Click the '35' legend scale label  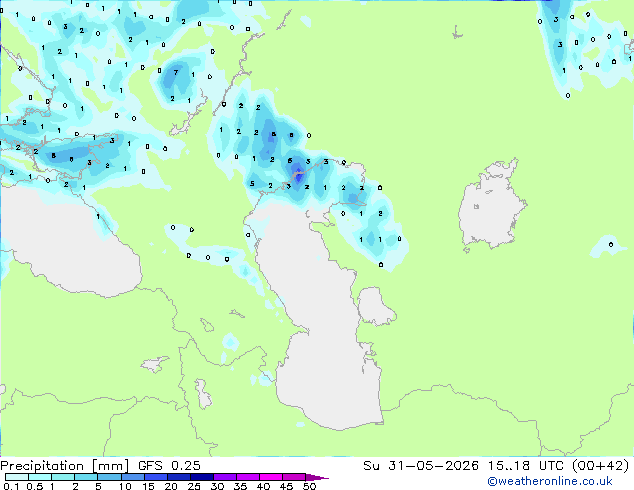click(240, 486)
